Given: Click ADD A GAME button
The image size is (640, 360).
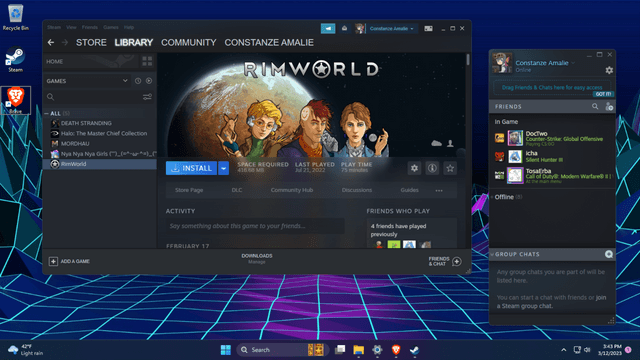Looking at the screenshot, I should (x=69, y=261).
